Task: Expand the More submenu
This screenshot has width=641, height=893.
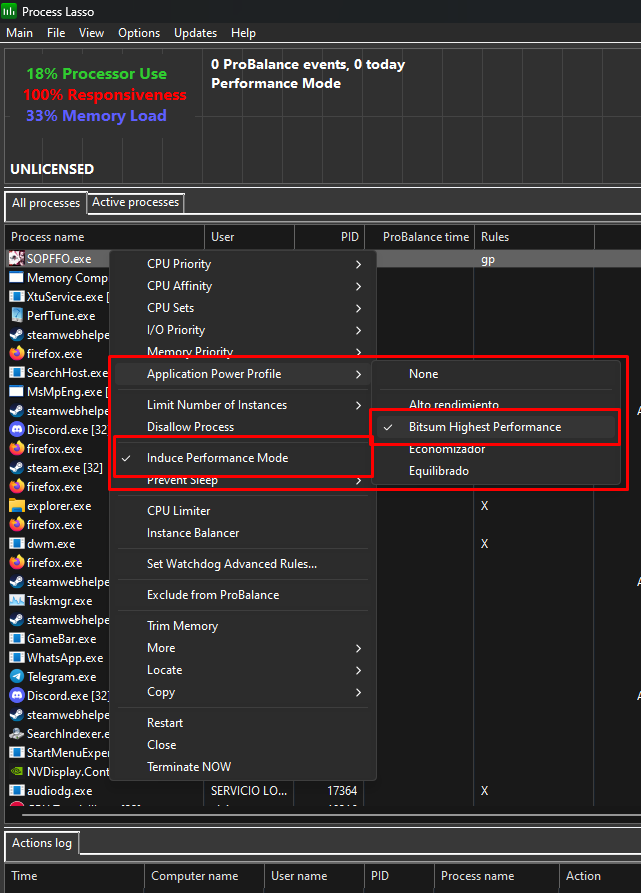Action: coord(243,648)
